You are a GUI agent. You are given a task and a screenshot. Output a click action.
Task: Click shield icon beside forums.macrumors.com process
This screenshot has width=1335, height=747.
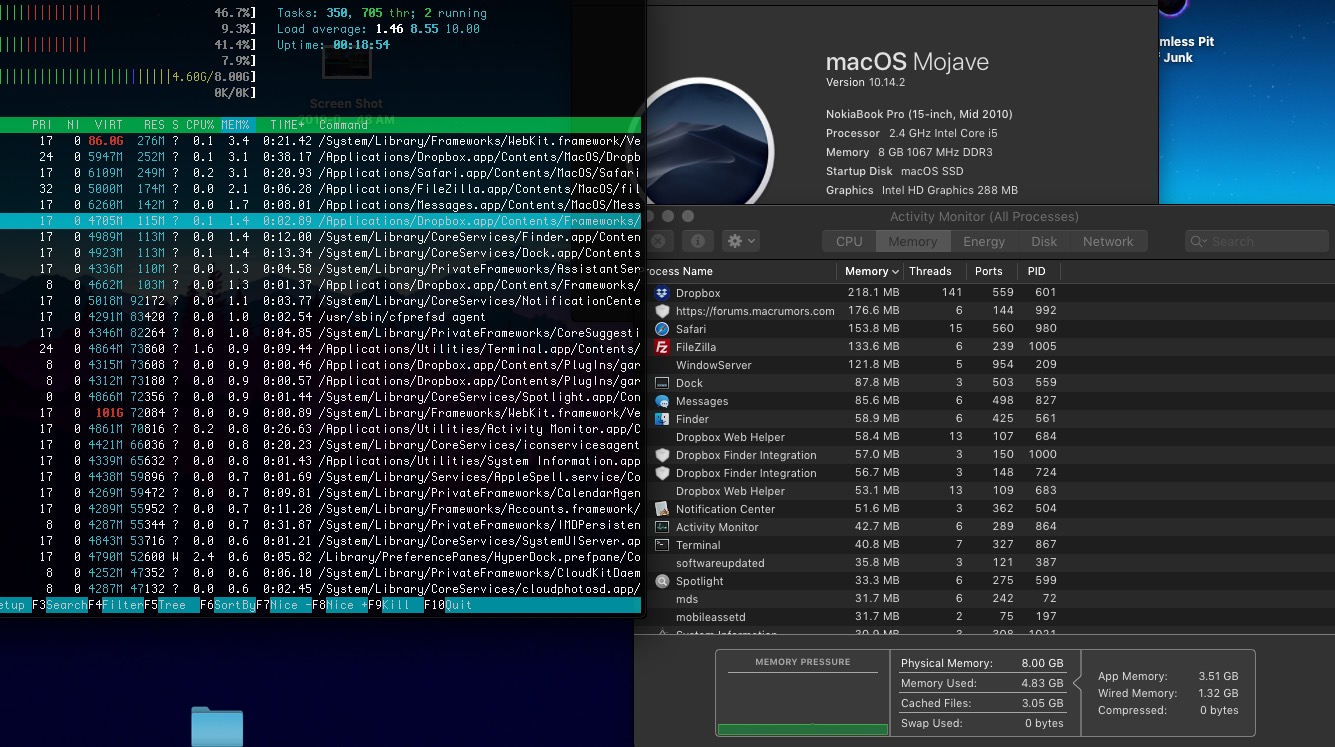[x=661, y=311]
